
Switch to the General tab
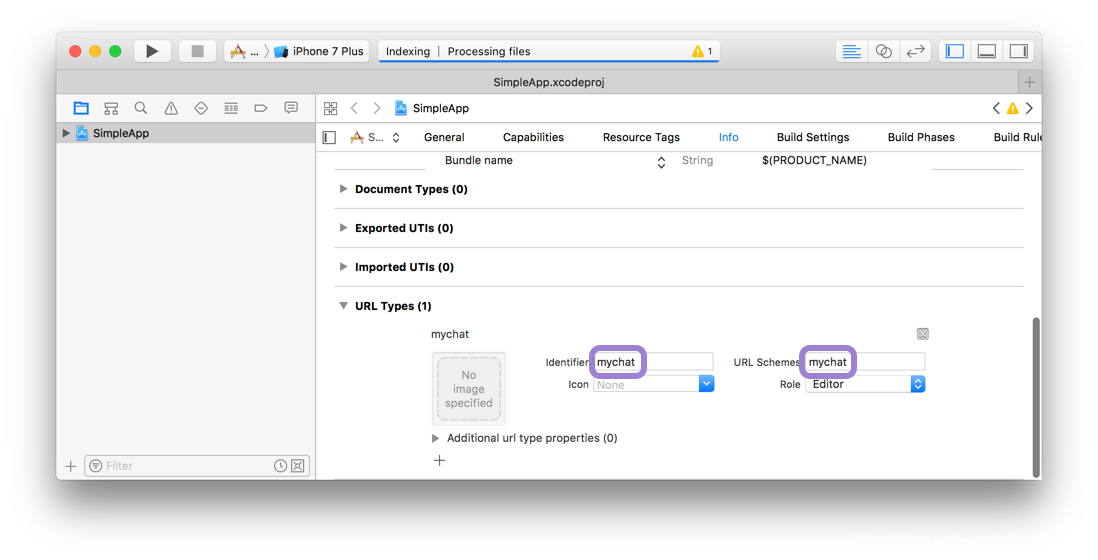[x=444, y=137]
